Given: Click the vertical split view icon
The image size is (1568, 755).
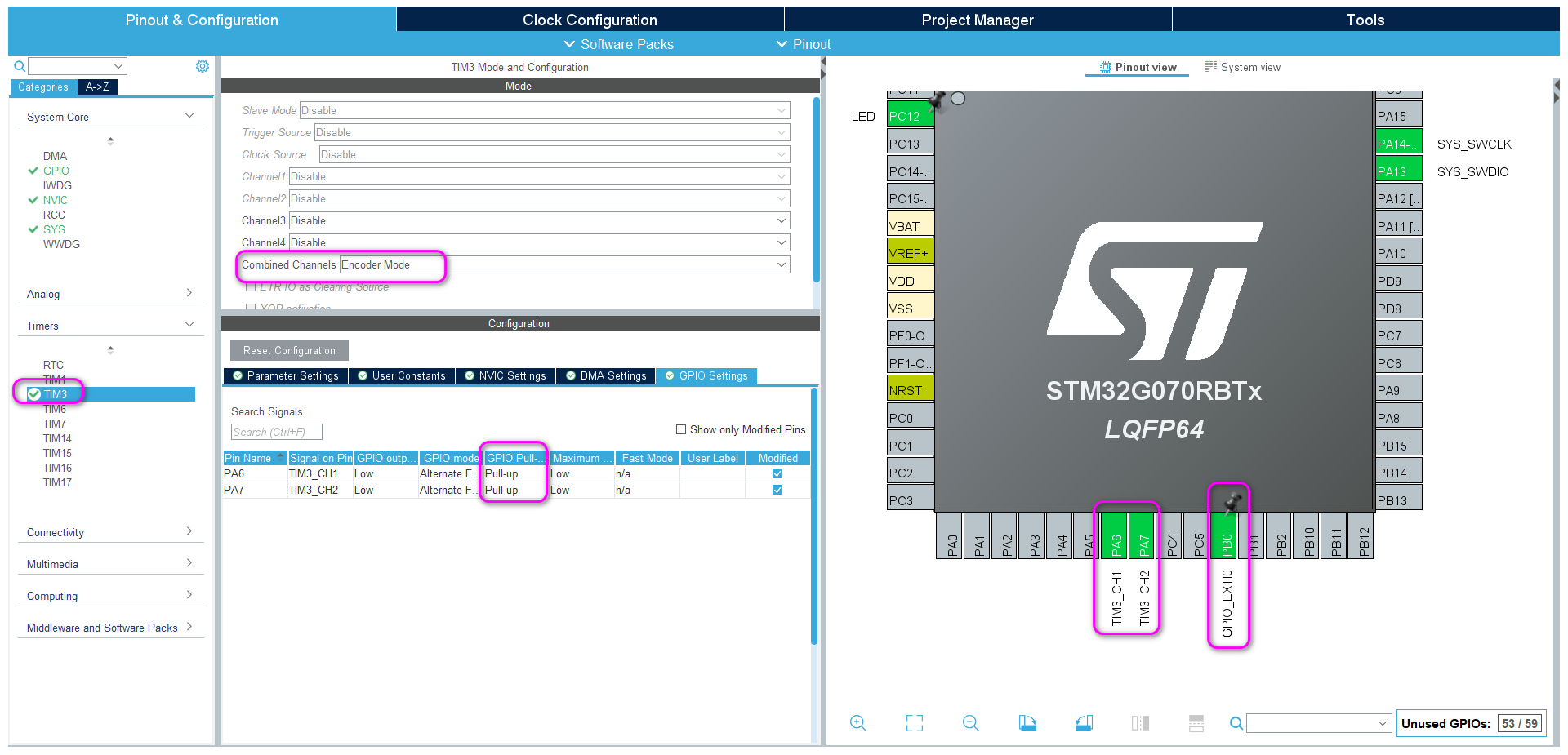Looking at the screenshot, I should (x=1140, y=723).
